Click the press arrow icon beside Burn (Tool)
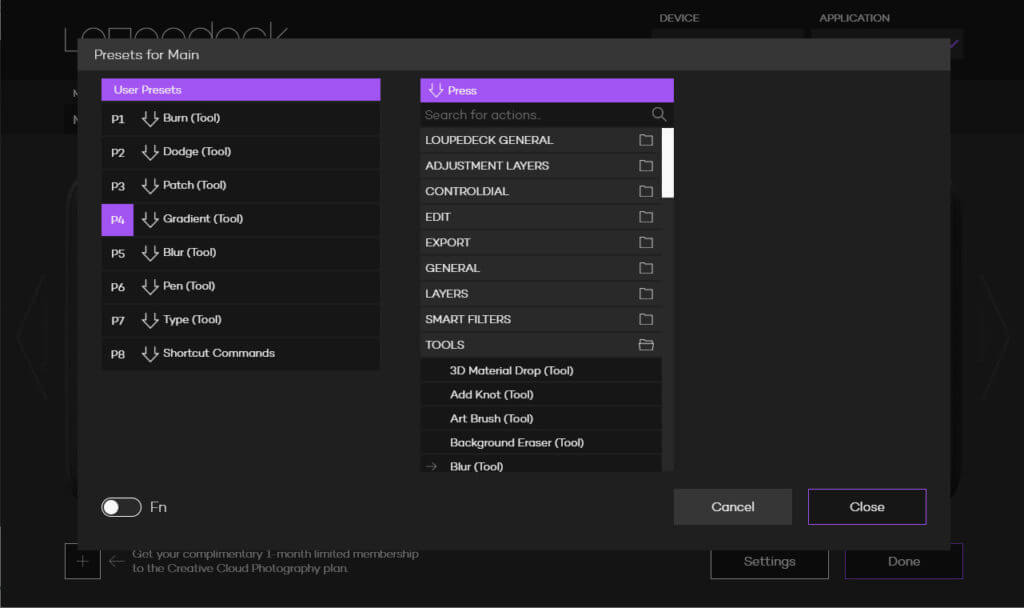This screenshot has width=1024, height=608. click(x=150, y=119)
